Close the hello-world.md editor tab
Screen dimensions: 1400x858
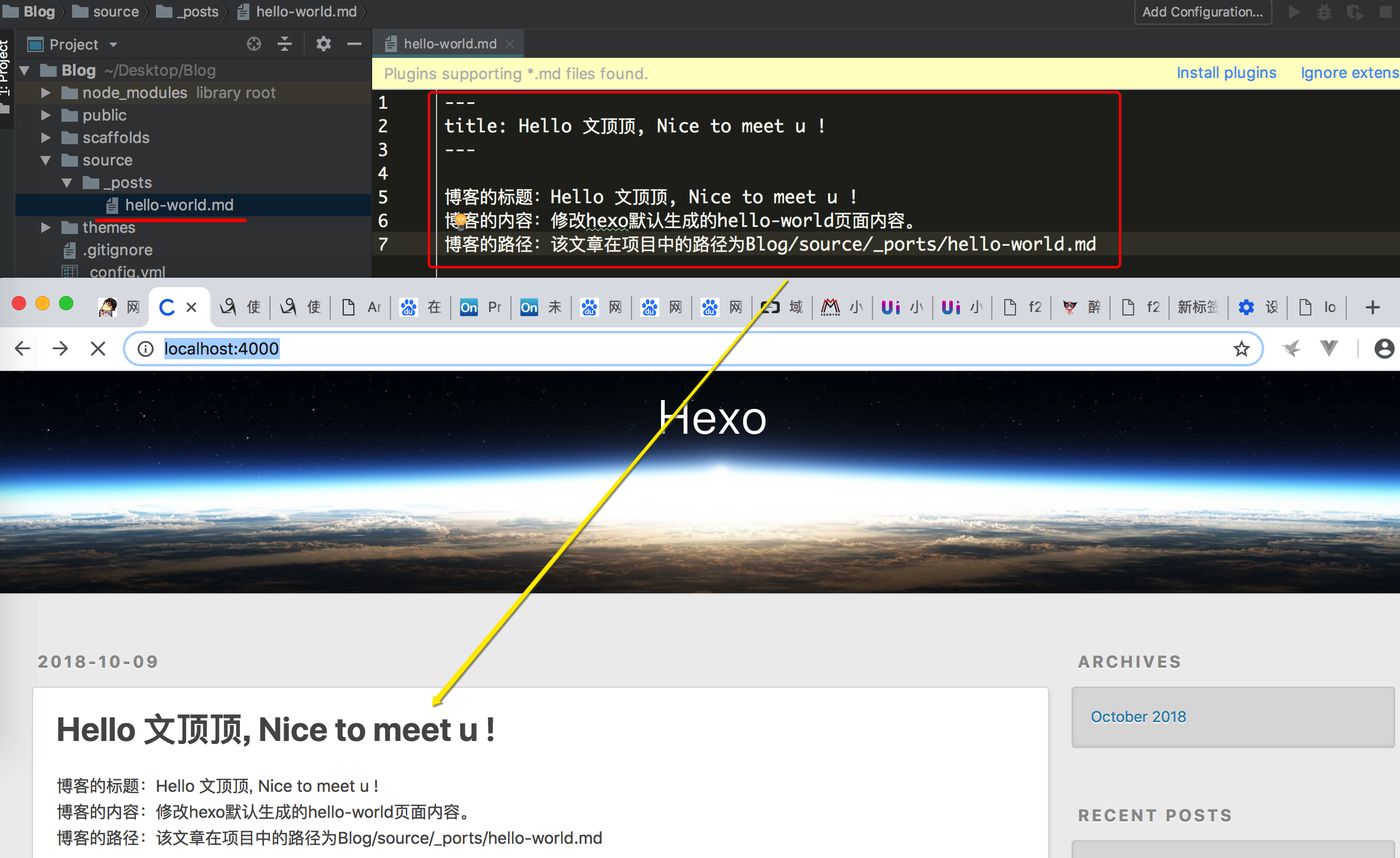tap(510, 44)
